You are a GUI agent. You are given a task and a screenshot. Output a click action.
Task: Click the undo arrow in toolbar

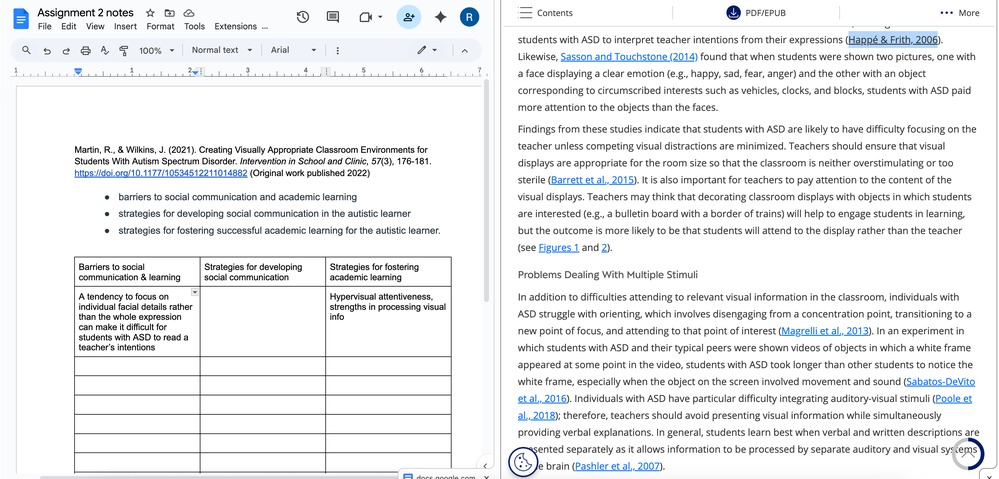coord(47,50)
